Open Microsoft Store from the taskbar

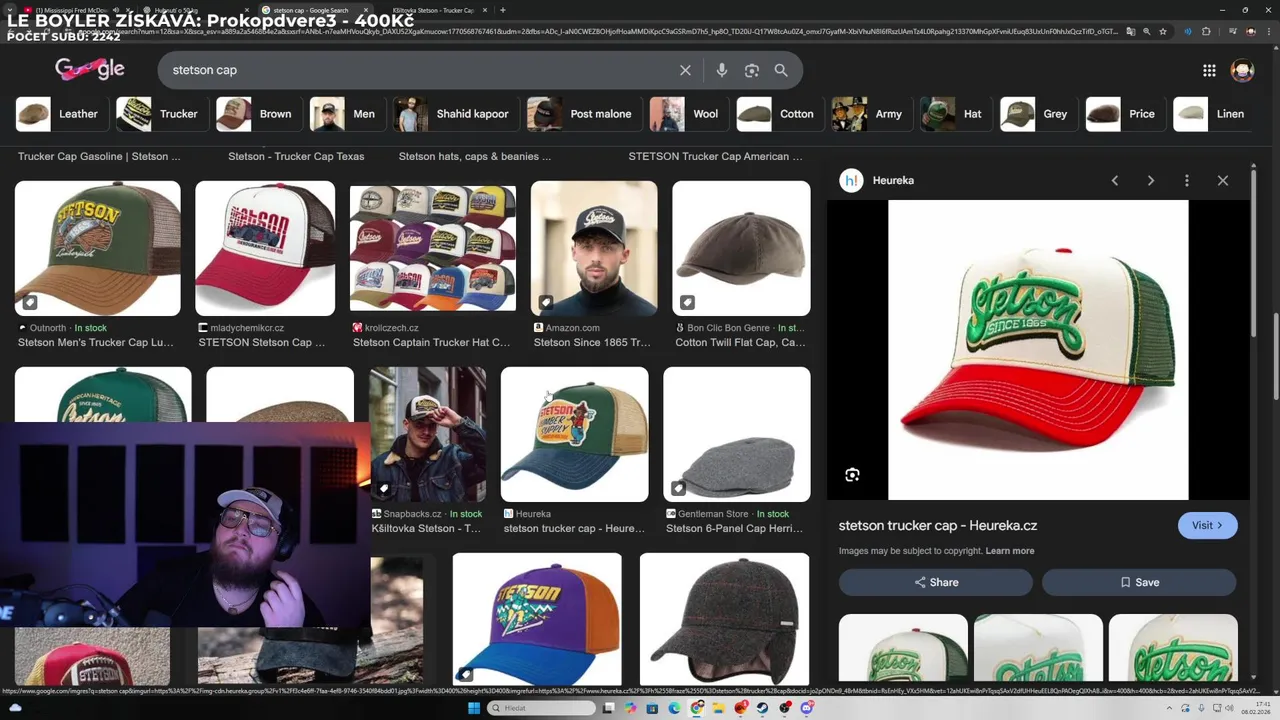(x=652, y=708)
